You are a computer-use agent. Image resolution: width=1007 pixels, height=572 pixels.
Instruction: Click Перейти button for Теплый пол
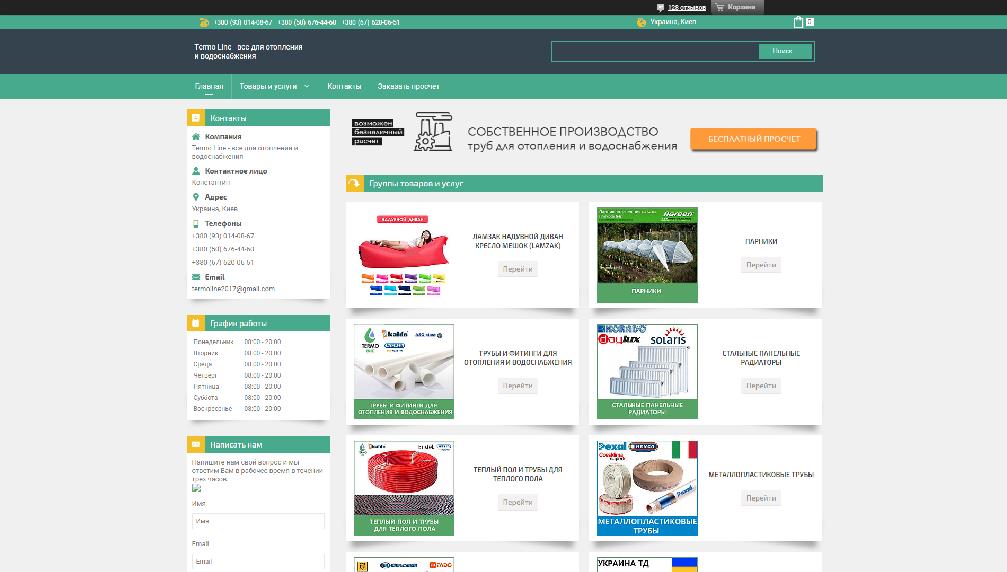click(518, 502)
